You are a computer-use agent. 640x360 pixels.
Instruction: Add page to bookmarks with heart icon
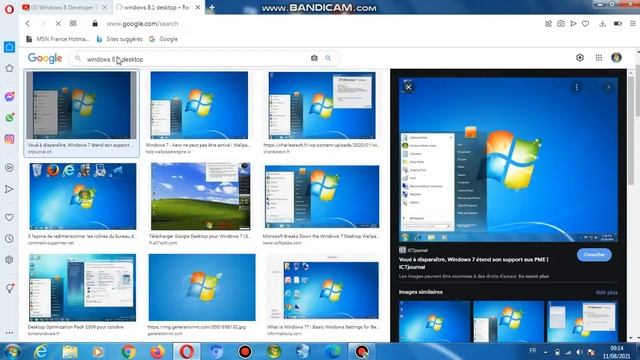585,24
